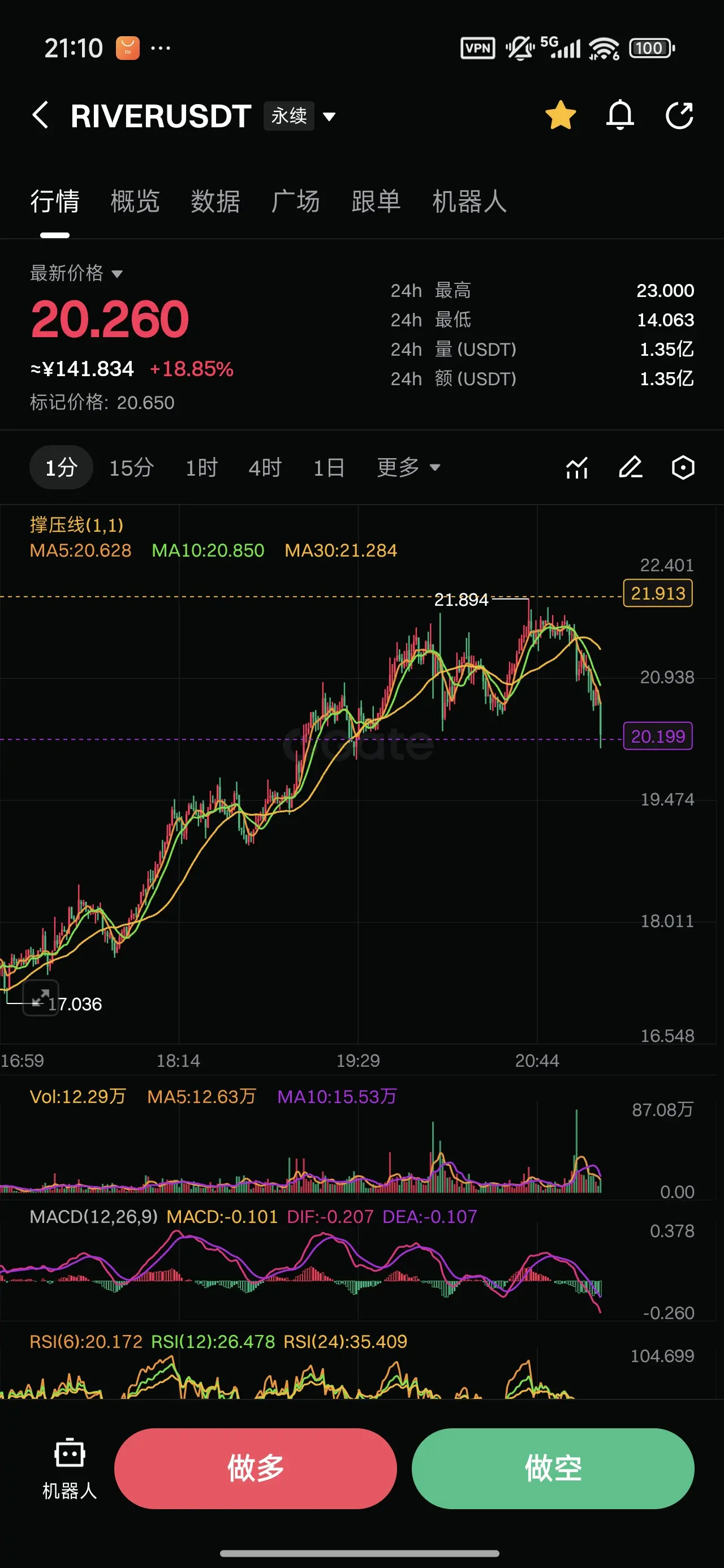The image size is (724, 1568).
Task: Select the 1日 timeframe
Action: point(329,467)
